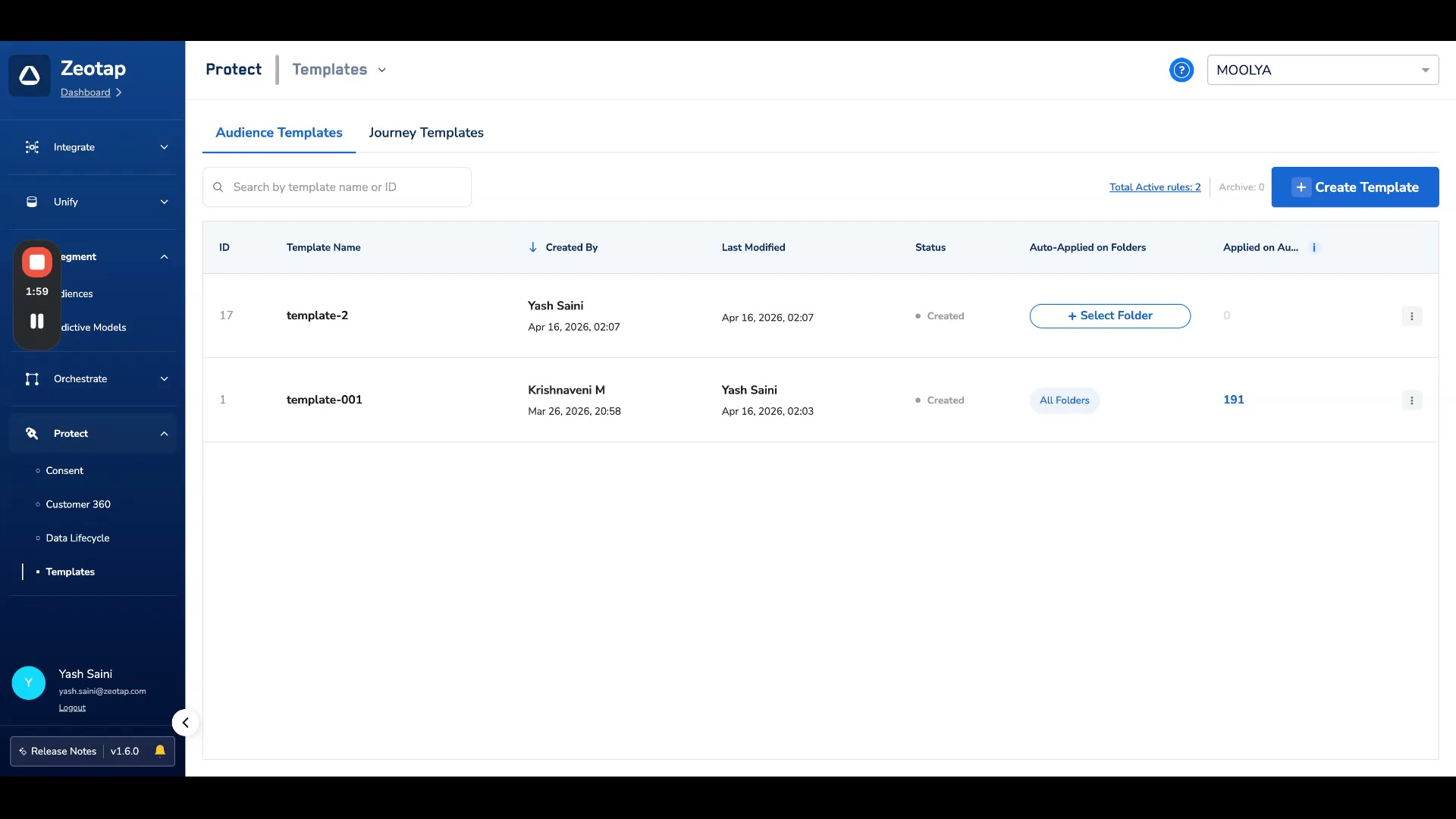Switch to Journey Templates tab

pyautogui.click(x=426, y=133)
